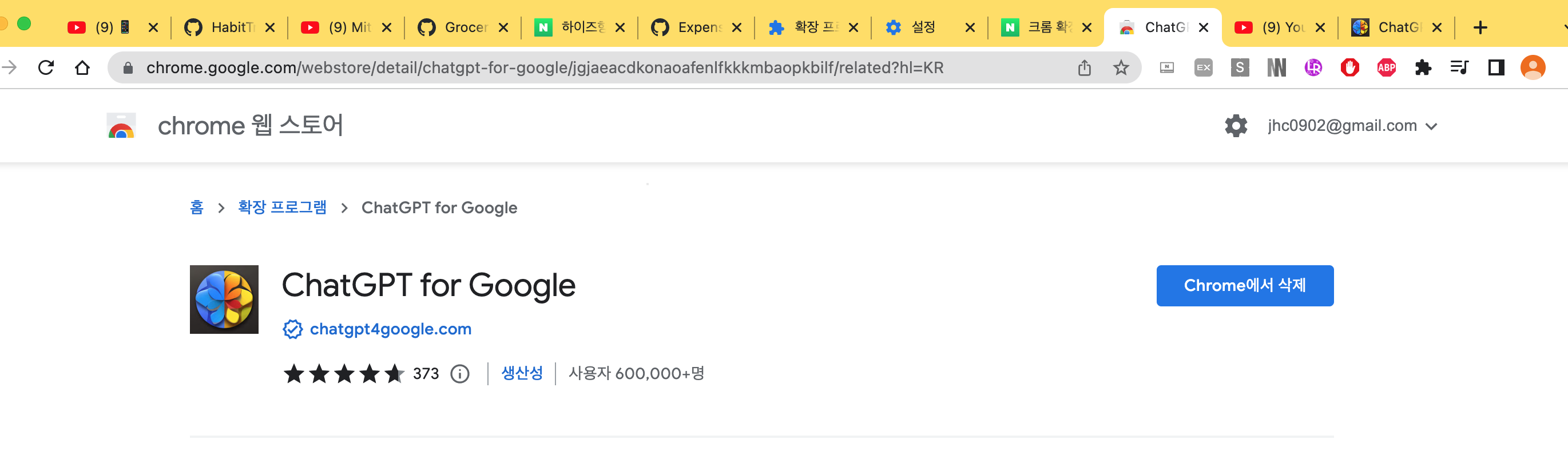1568x463 pixels.
Task: Close the HabitT tab
Action: pos(270,27)
